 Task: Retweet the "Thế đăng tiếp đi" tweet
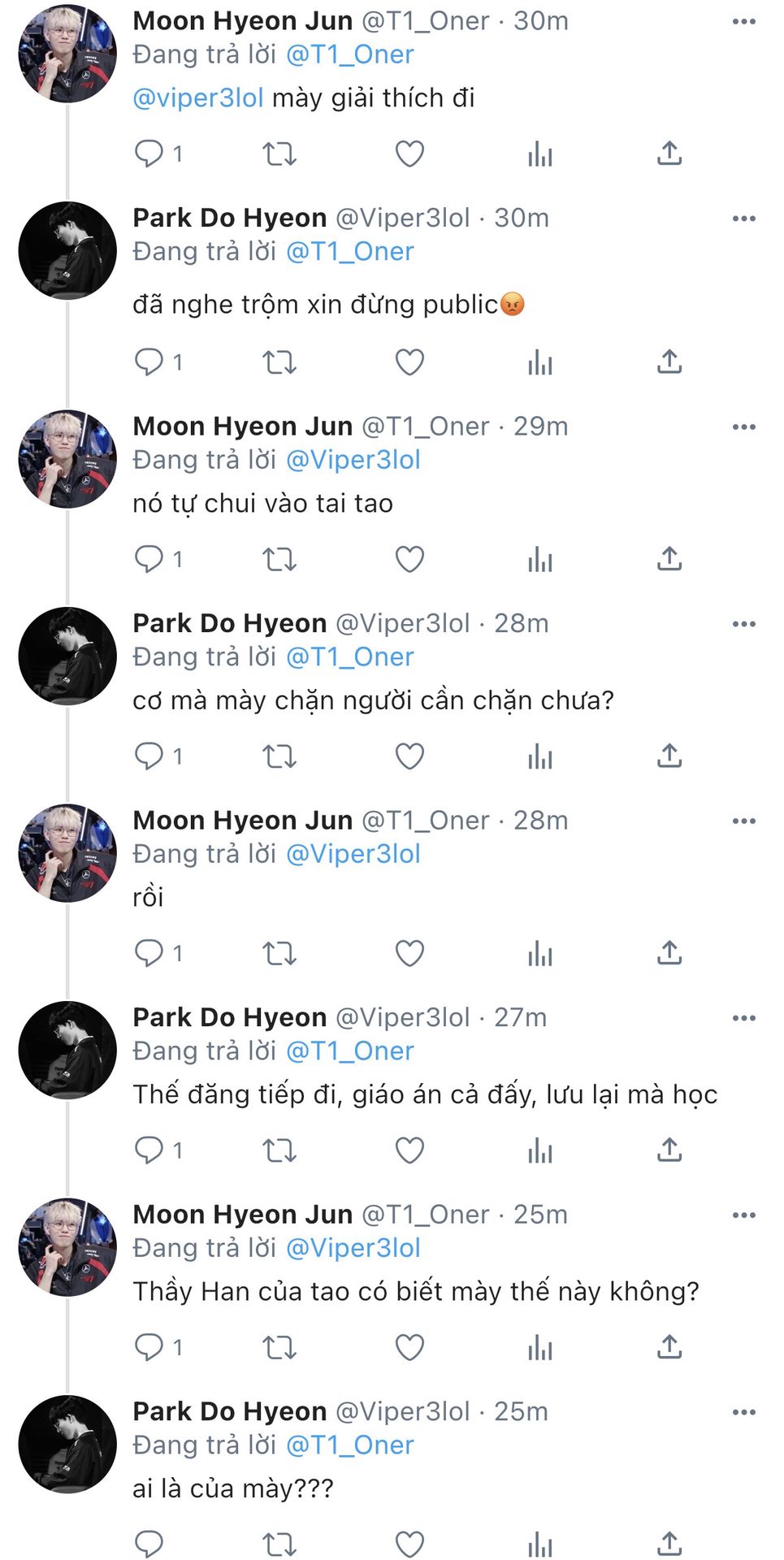point(279,1150)
